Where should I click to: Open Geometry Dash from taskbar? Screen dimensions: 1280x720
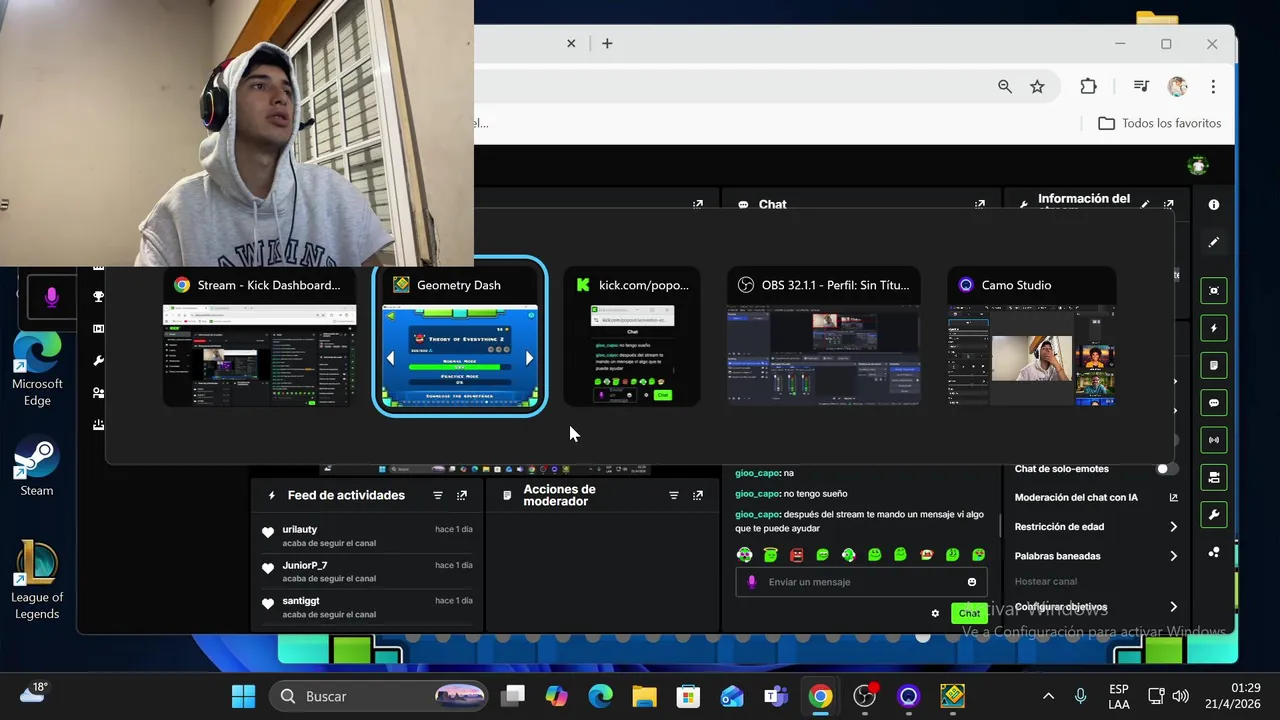point(952,696)
